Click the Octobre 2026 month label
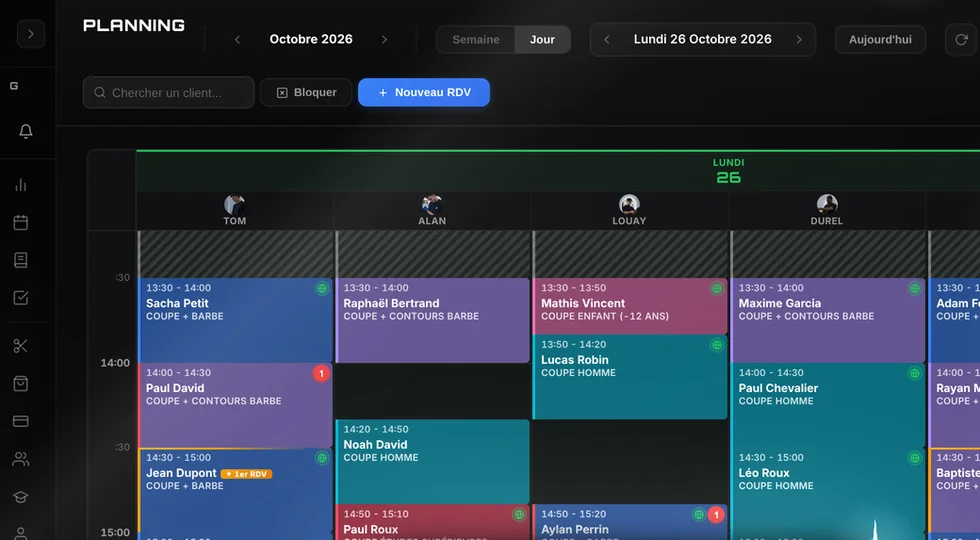 (311, 39)
